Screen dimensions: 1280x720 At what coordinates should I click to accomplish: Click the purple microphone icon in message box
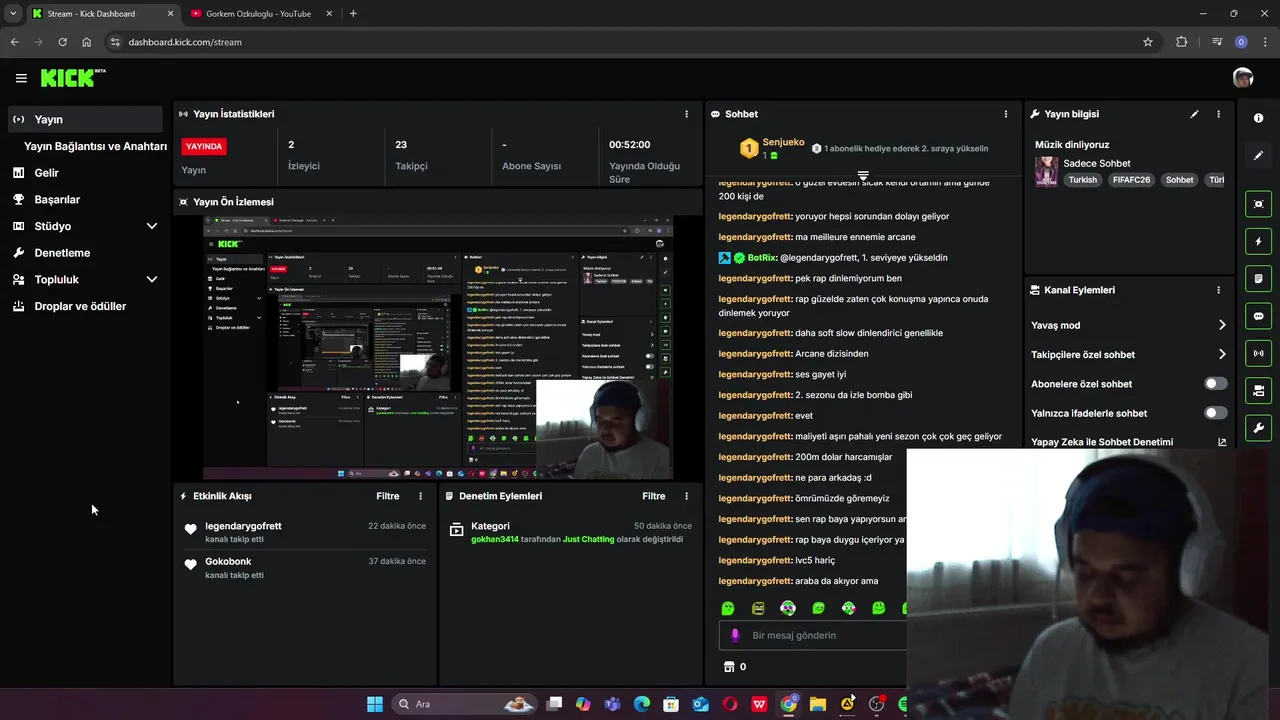tap(735, 635)
